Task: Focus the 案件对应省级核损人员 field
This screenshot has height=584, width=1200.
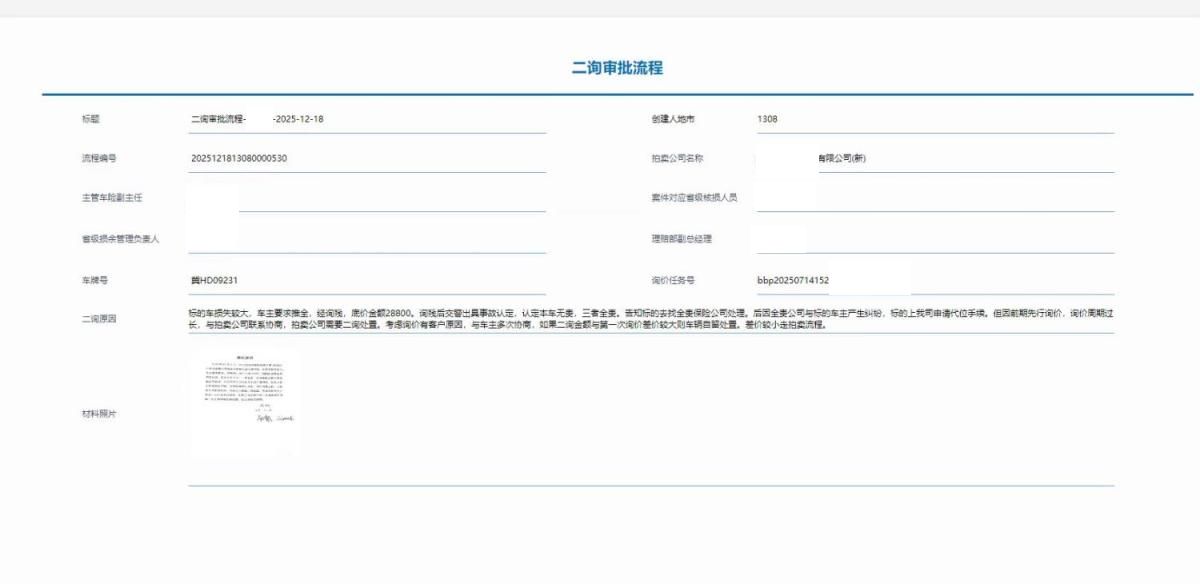Action: (934, 198)
